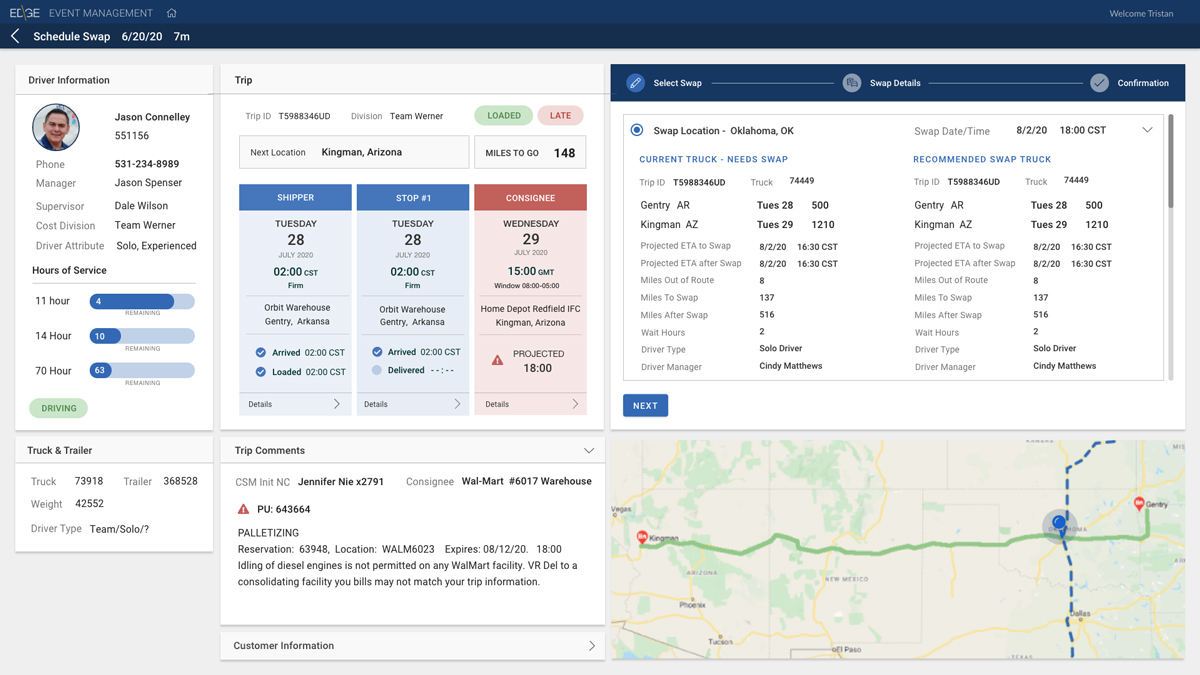Toggle the Shipper Loaded checkmark
This screenshot has height=675, width=1200.
pyautogui.click(x=261, y=372)
